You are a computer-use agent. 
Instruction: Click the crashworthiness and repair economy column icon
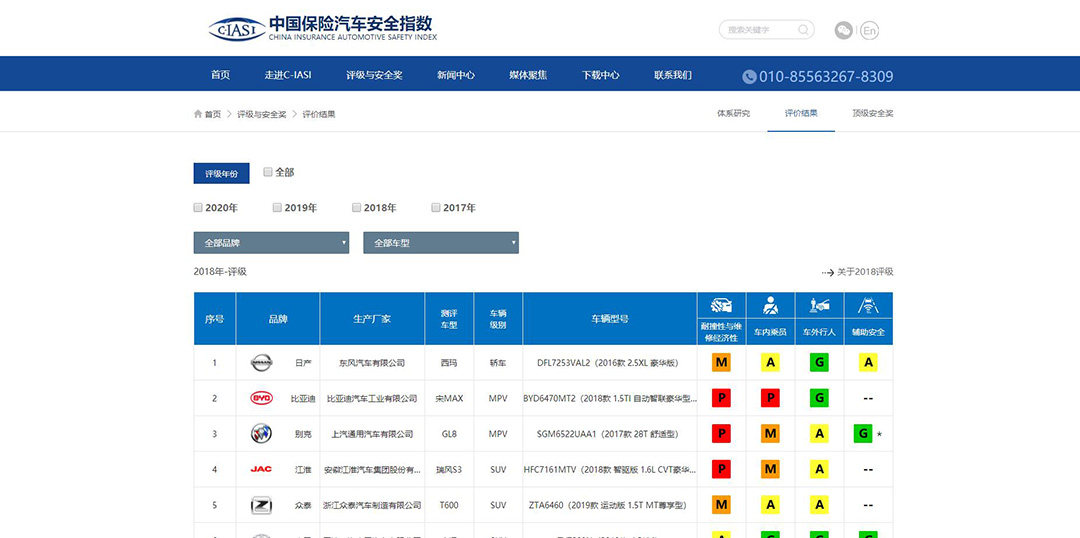click(721, 306)
